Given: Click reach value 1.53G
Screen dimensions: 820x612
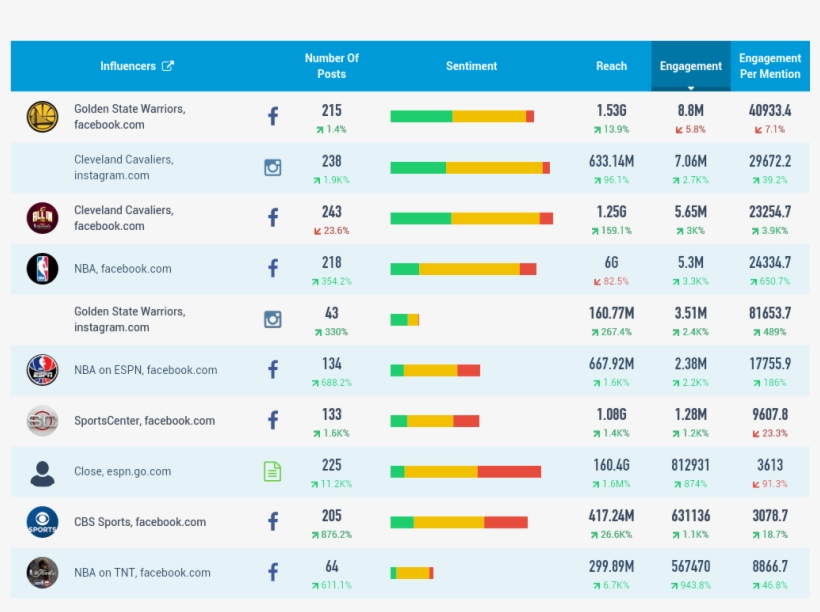Looking at the screenshot, I should tap(611, 110).
